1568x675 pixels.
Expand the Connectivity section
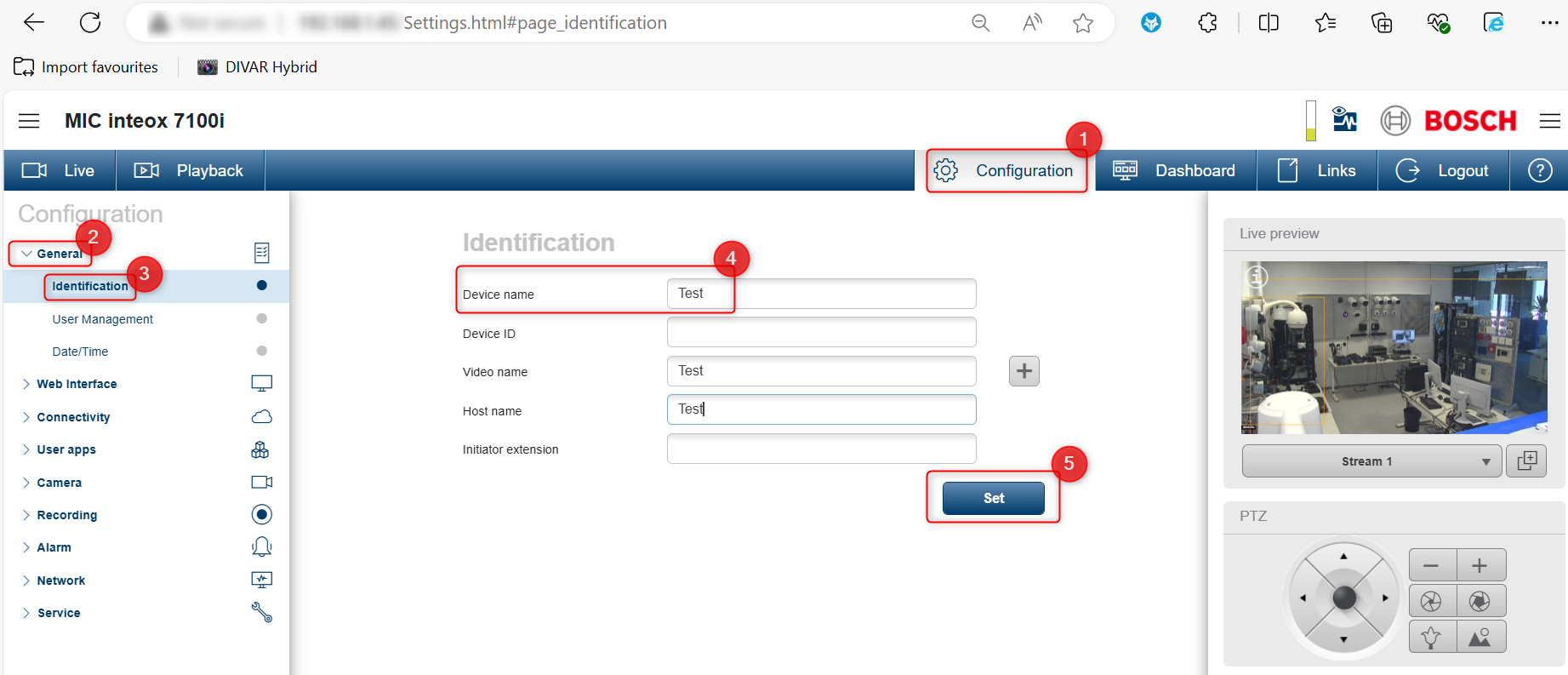click(x=73, y=417)
